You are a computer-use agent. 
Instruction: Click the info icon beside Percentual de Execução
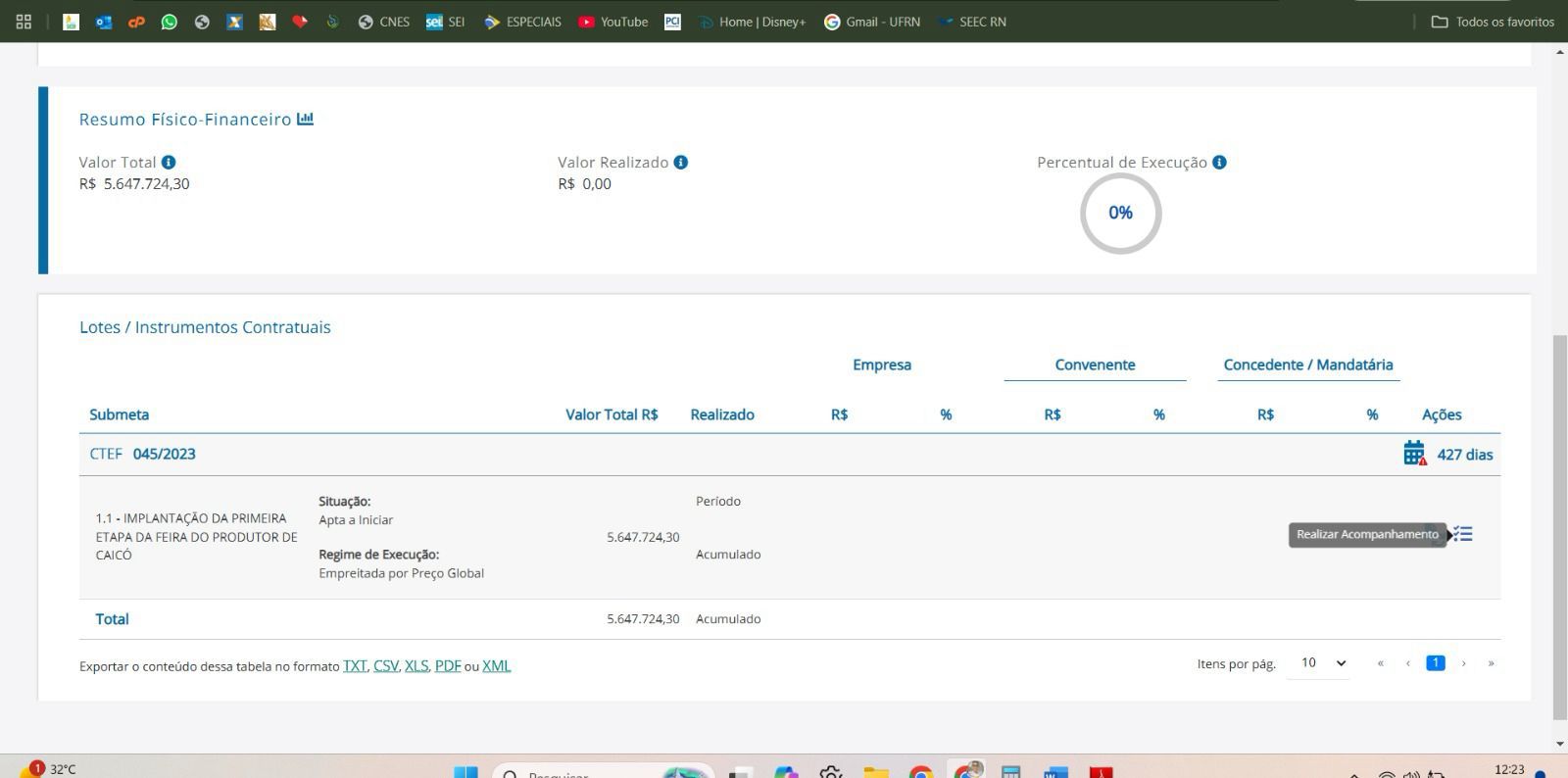(x=1219, y=163)
